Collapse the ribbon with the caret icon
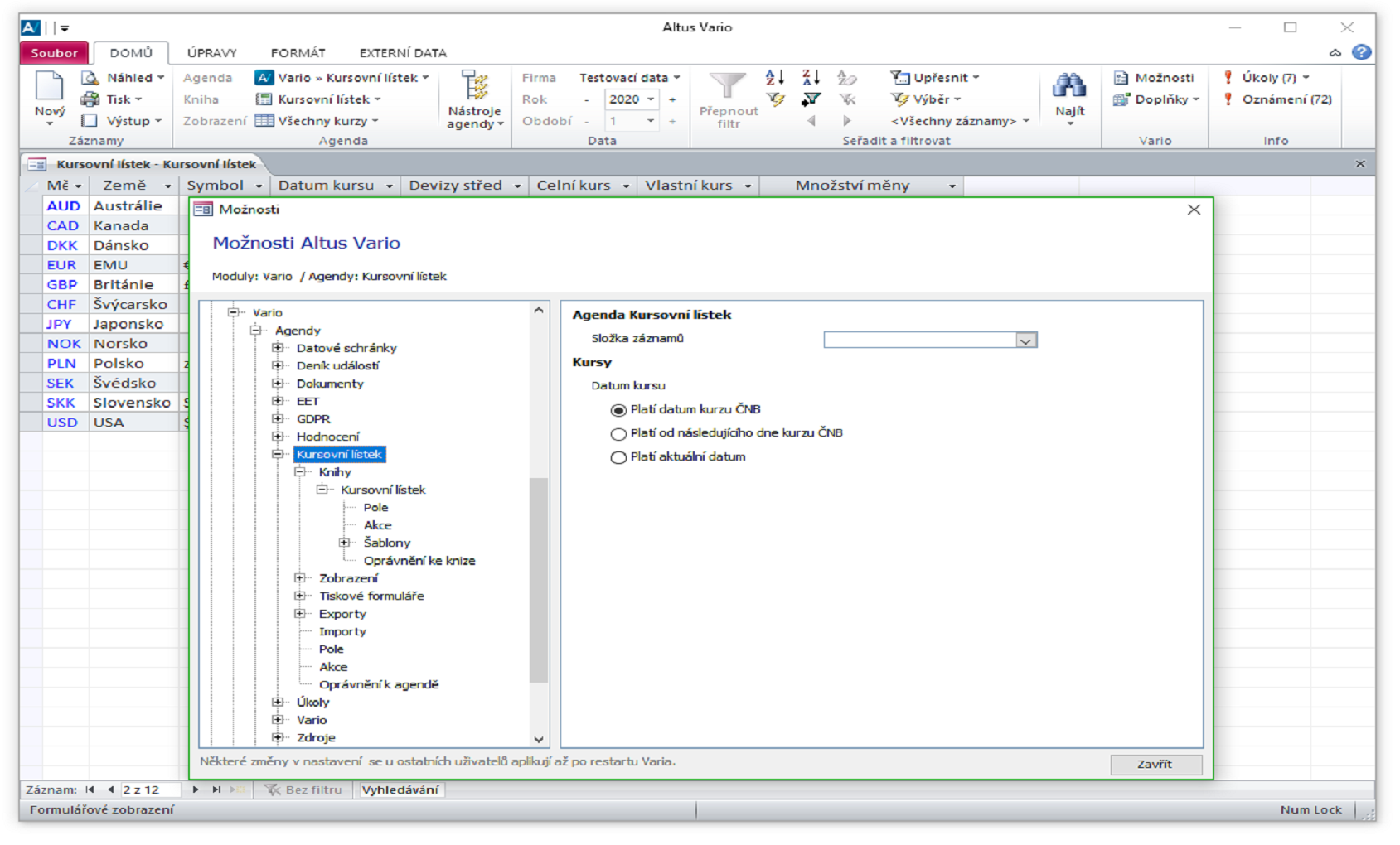The height and width of the screenshot is (845, 1400). tap(1335, 53)
